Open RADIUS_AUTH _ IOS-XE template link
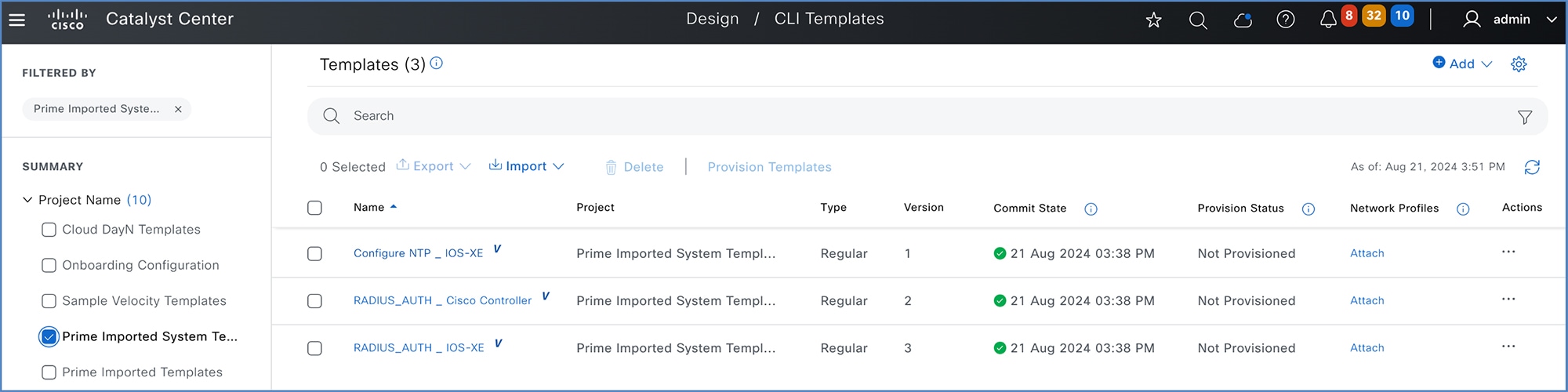This screenshot has width=1568, height=392. tap(419, 347)
